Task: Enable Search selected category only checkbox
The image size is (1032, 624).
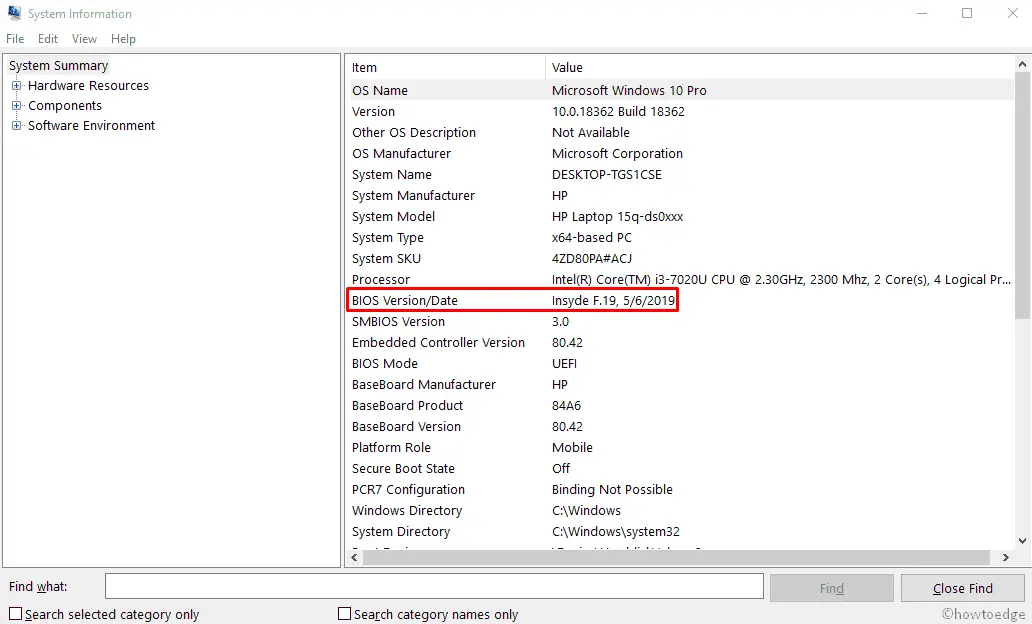Action: pyautogui.click(x=15, y=614)
